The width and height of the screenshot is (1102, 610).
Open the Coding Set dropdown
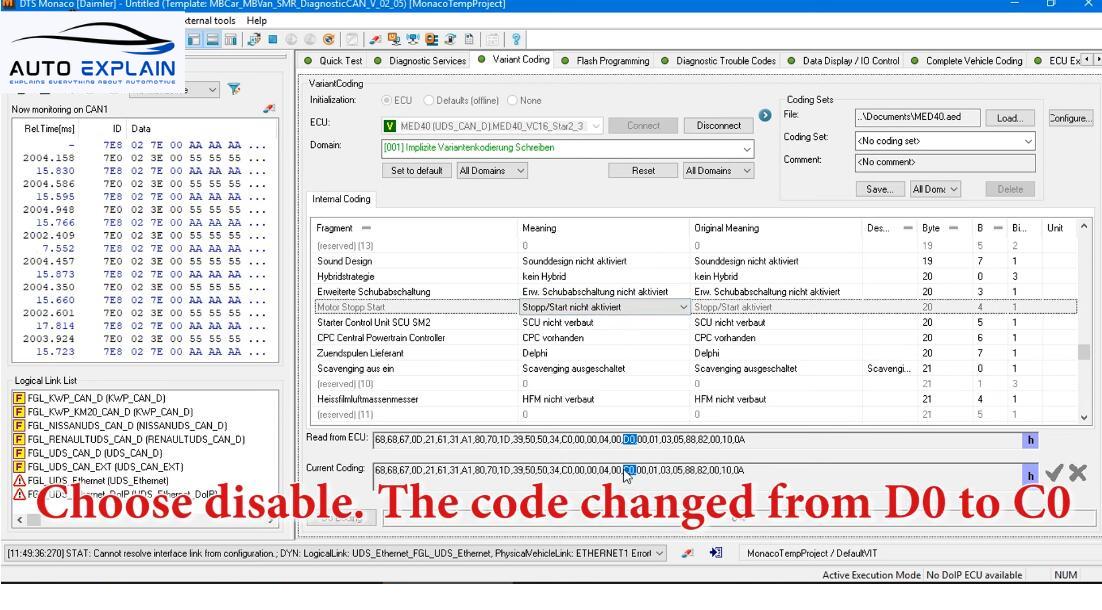[x=1028, y=141]
